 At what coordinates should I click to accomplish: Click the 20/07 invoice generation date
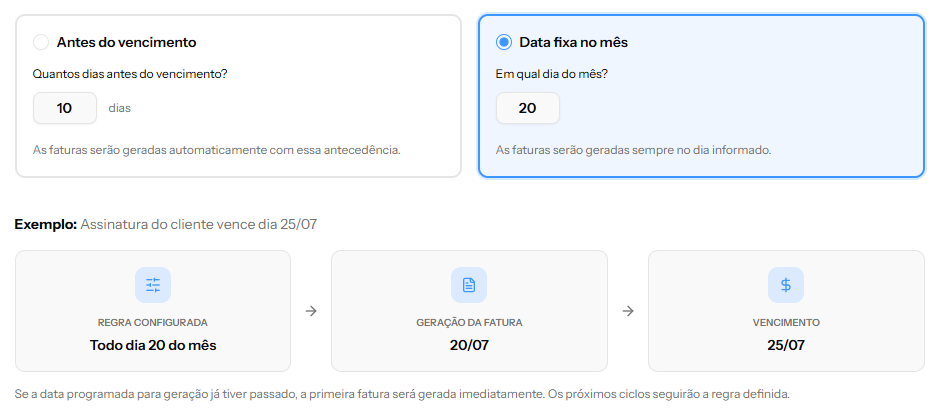[x=469, y=345]
